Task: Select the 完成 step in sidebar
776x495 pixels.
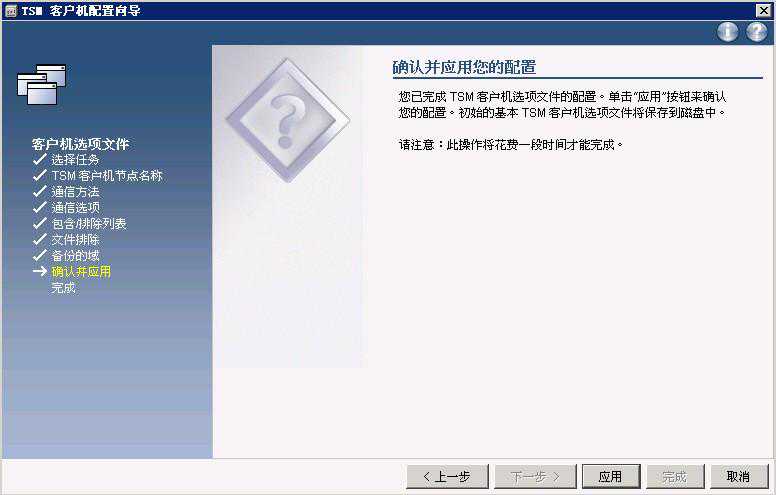Action: (x=63, y=288)
